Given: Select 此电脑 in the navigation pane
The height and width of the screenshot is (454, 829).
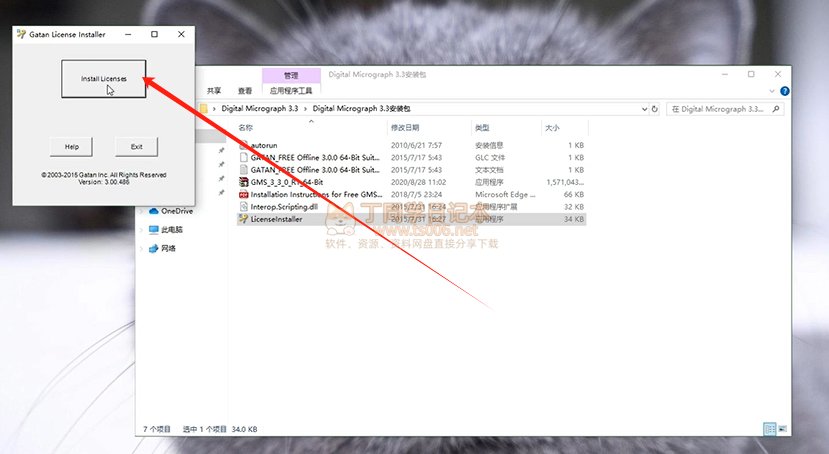Looking at the screenshot, I should point(172,229).
